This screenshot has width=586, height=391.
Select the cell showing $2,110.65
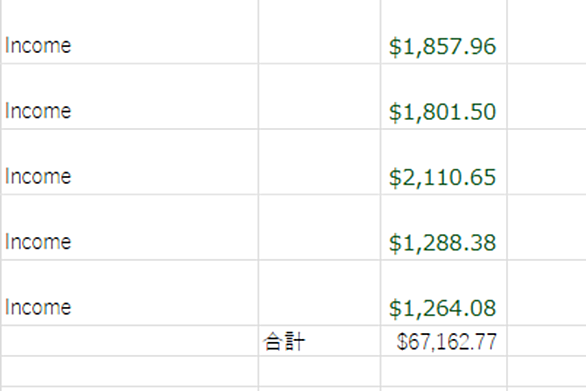[x=444, y=162]
